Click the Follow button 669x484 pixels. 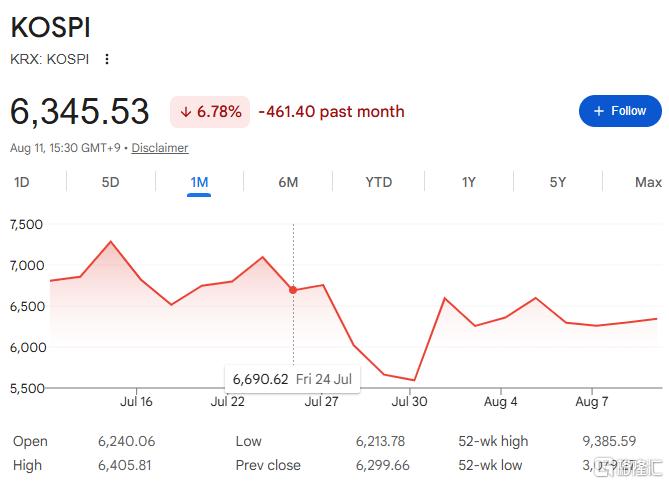(620, 111)
